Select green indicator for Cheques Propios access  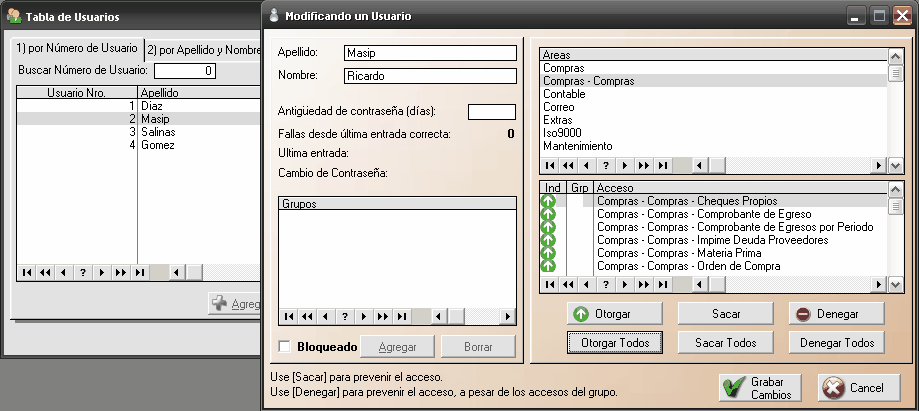coord(548,201)
